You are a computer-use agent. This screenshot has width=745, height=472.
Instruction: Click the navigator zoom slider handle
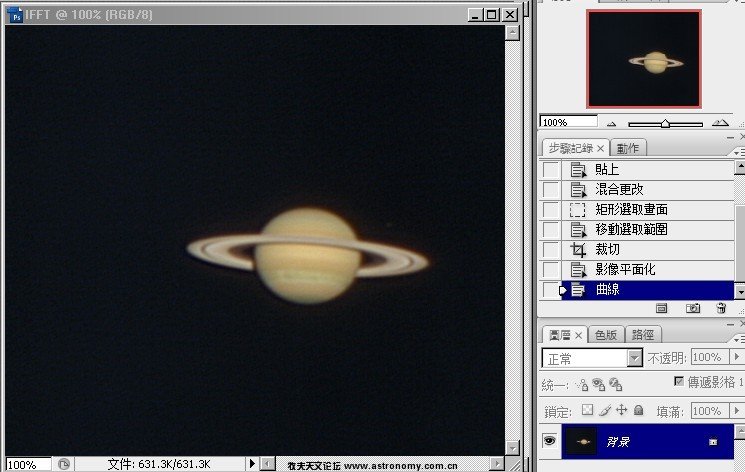tap(666, 123)
